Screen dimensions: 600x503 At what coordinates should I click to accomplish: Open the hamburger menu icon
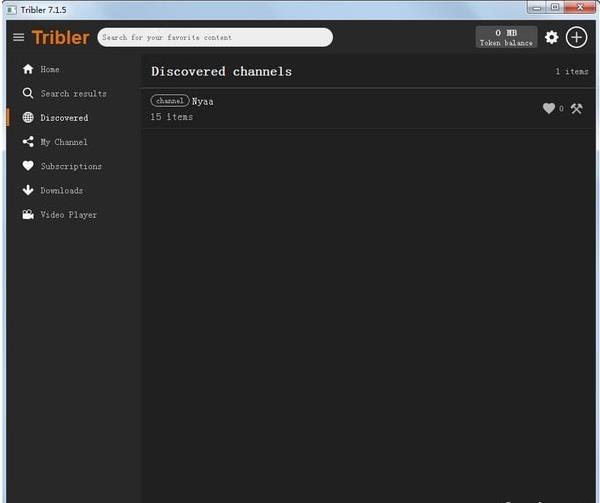point(18,37)
